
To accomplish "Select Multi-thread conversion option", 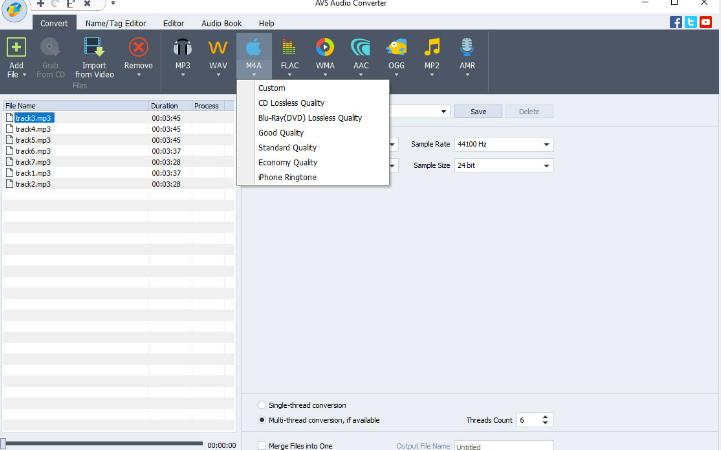I will [263, 420].
